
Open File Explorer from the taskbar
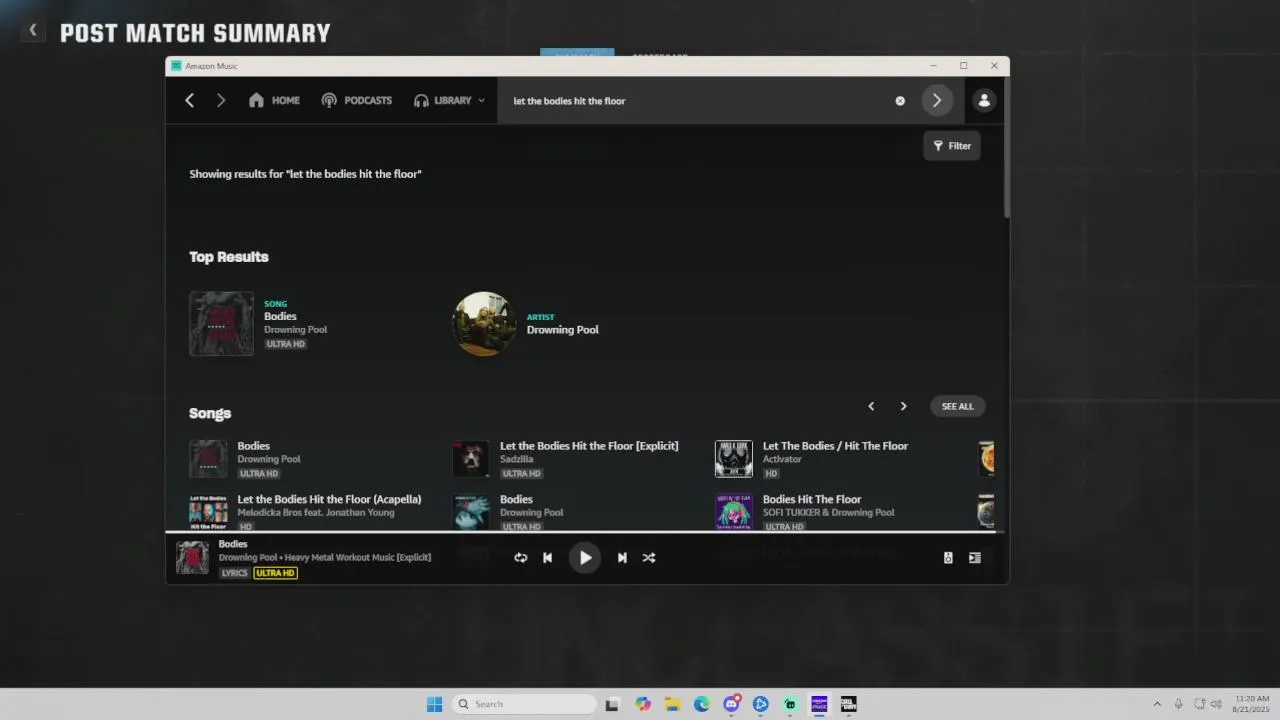click(x=672, y=704)
